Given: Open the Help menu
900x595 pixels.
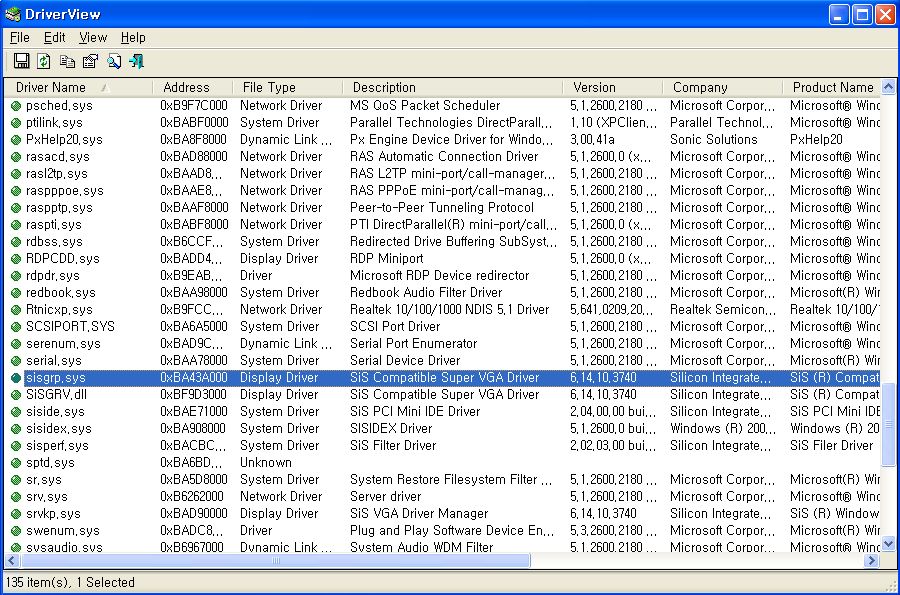Looking at the screenshot, I should 133,38.
